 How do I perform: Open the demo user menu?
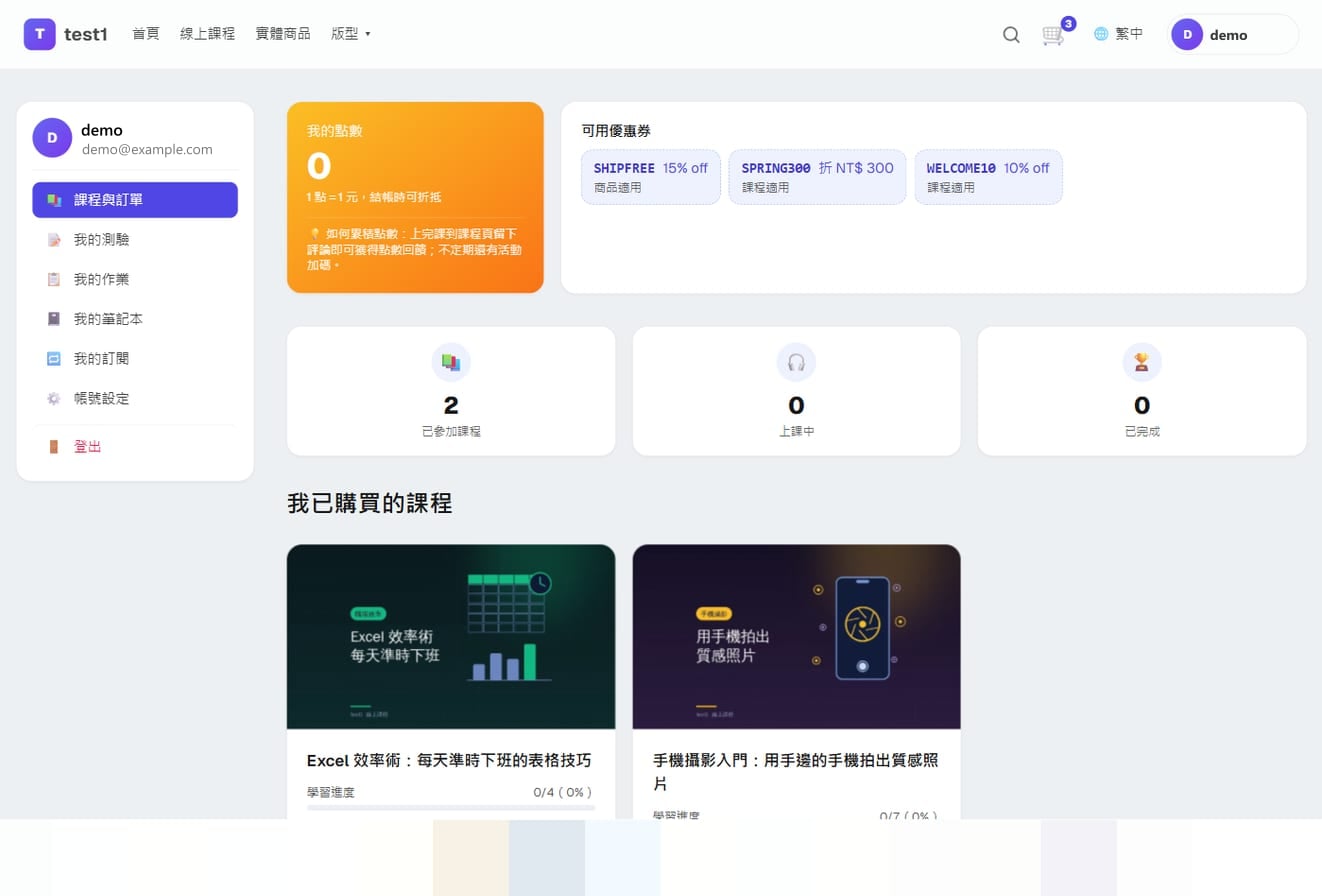pyautogui.click(x=1234, y=34)
